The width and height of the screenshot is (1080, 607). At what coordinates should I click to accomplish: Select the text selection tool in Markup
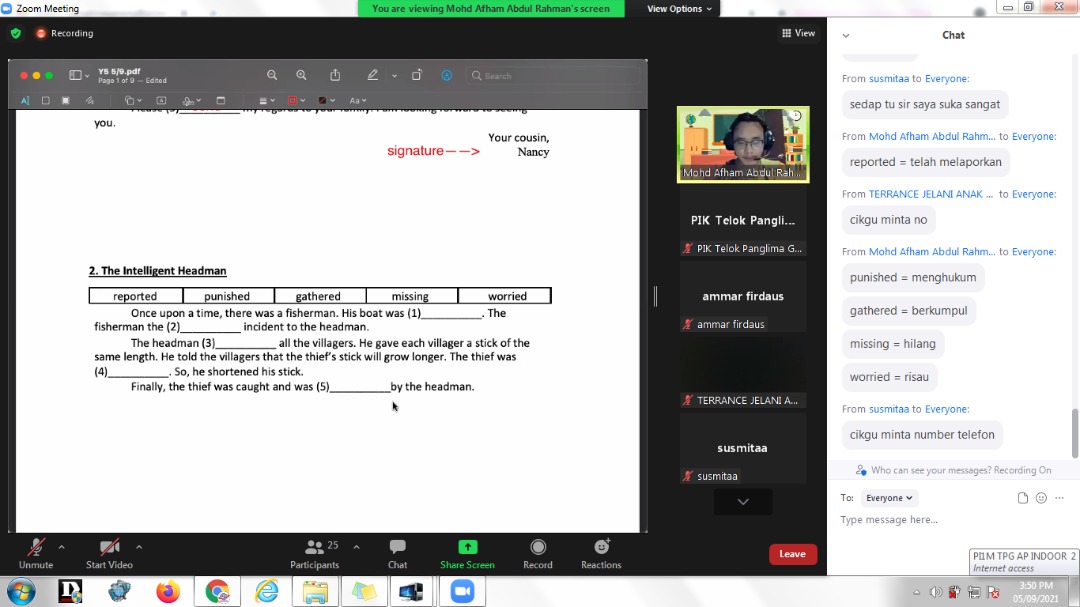25,101
